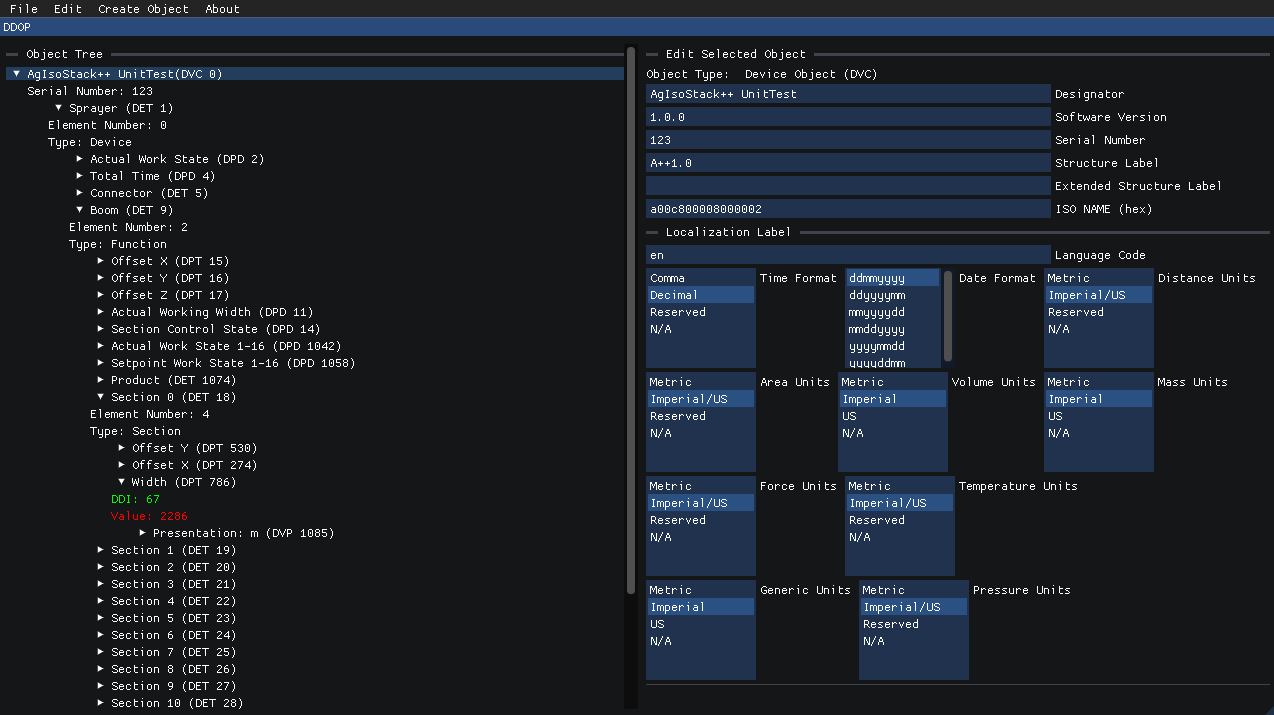
Task: Expand Product (DET 1074) node
Action: click(x=101, y=380)
